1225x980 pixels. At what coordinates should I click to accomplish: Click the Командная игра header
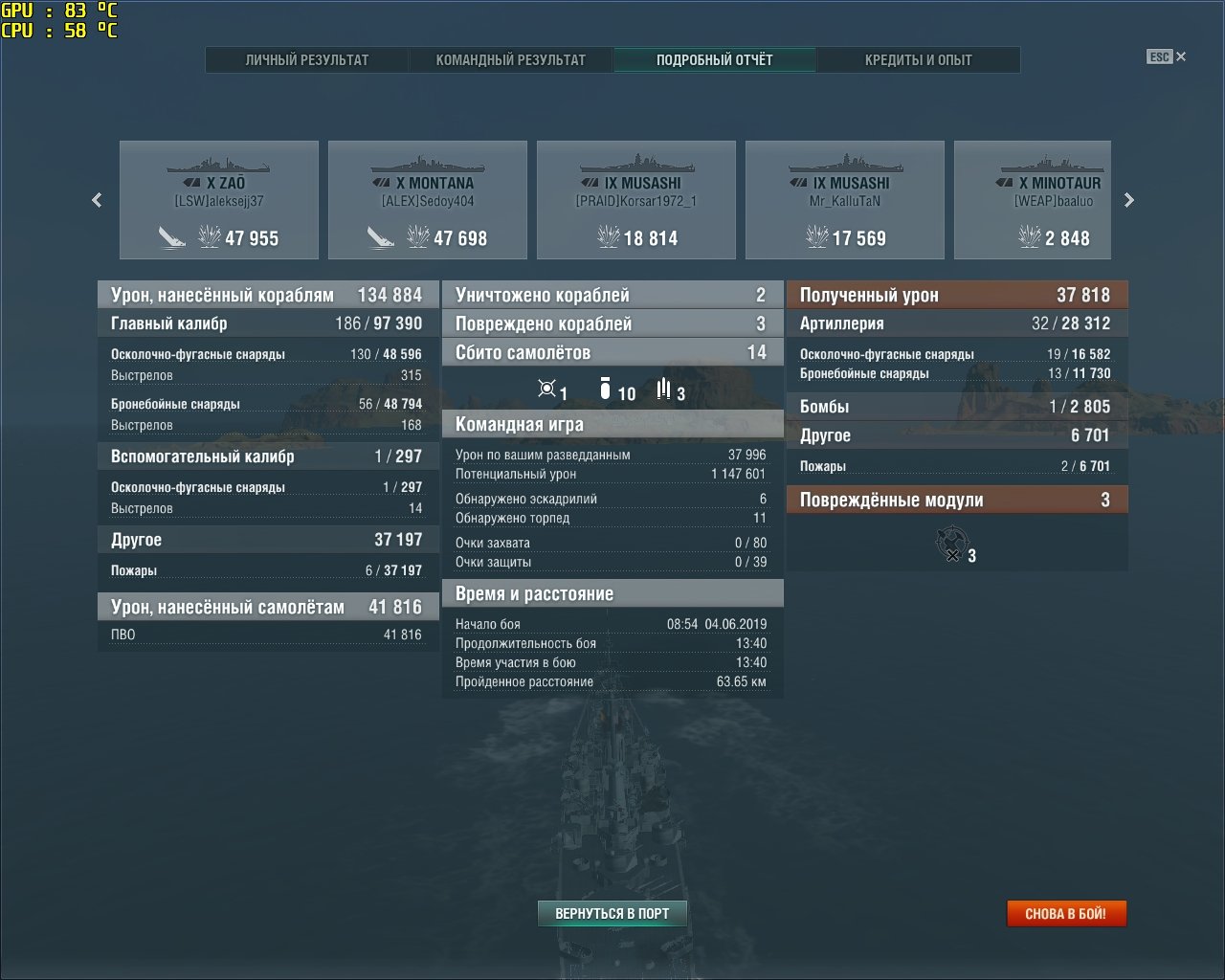pyautogui.click(x=612, y=424)
